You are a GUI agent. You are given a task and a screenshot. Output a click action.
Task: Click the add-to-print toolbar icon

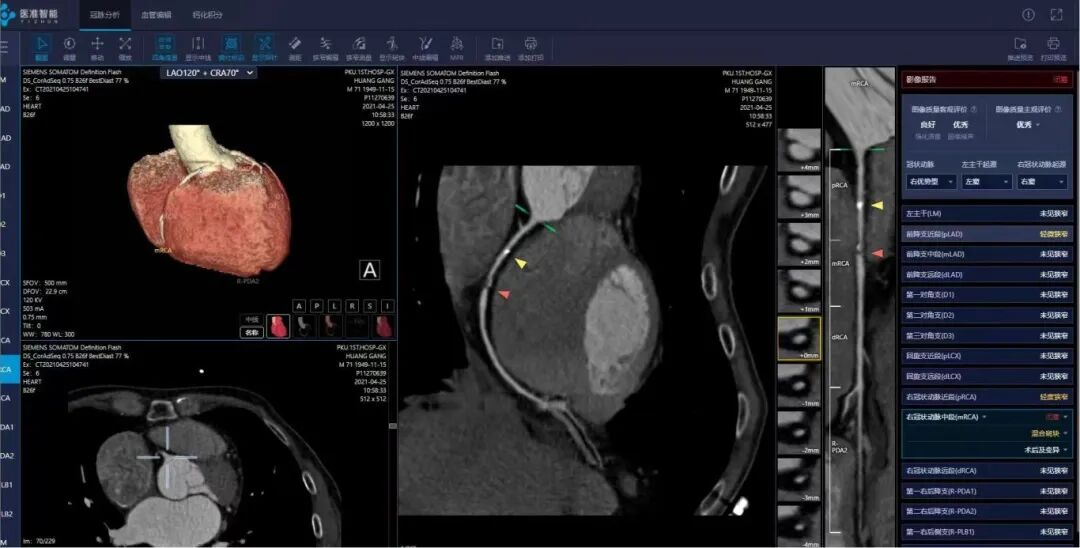(530, 48)
